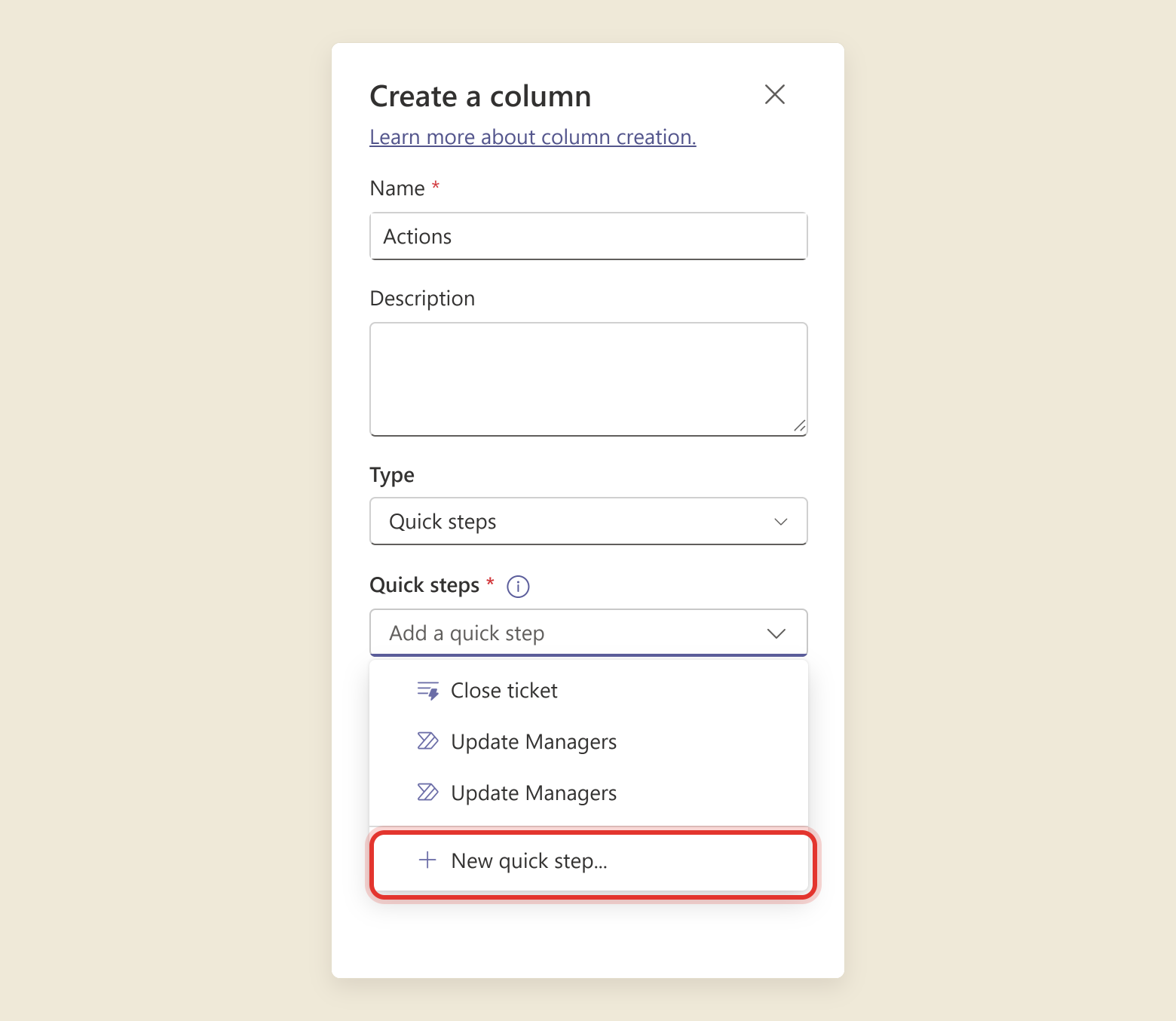Close the Create a column dialog
The width and height of the screenshot is (1176, 1021).
(x=775, y=94)
